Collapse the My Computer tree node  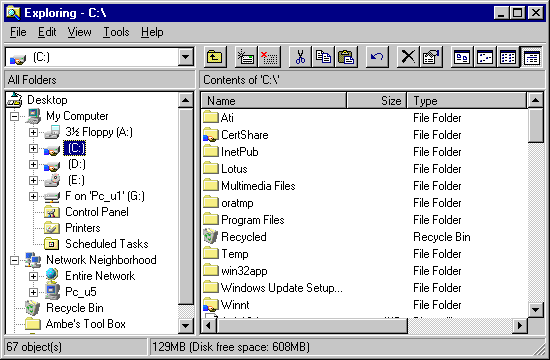click(x=14, y=116)
